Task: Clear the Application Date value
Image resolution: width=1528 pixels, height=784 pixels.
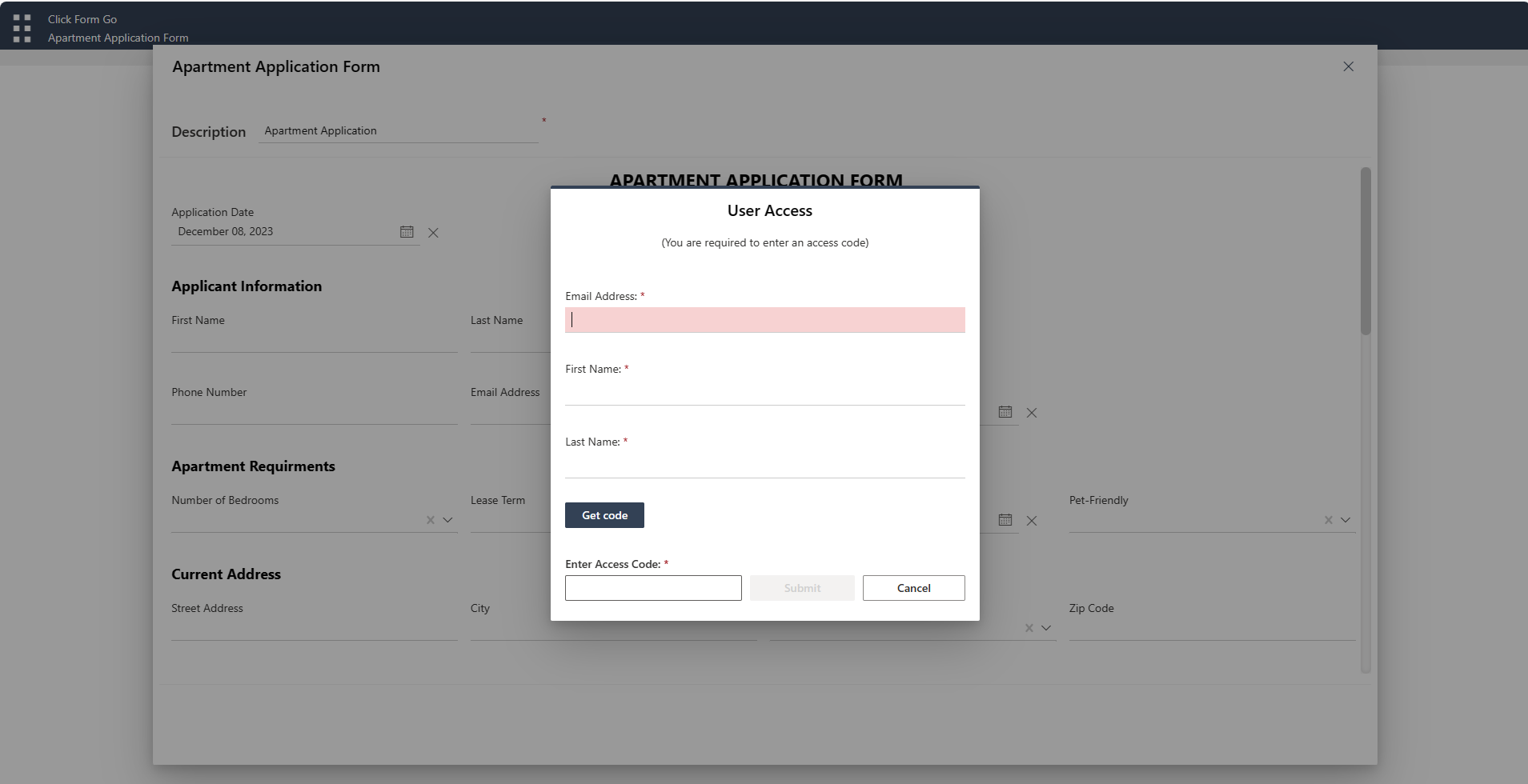Action: [x=433, y=233]
